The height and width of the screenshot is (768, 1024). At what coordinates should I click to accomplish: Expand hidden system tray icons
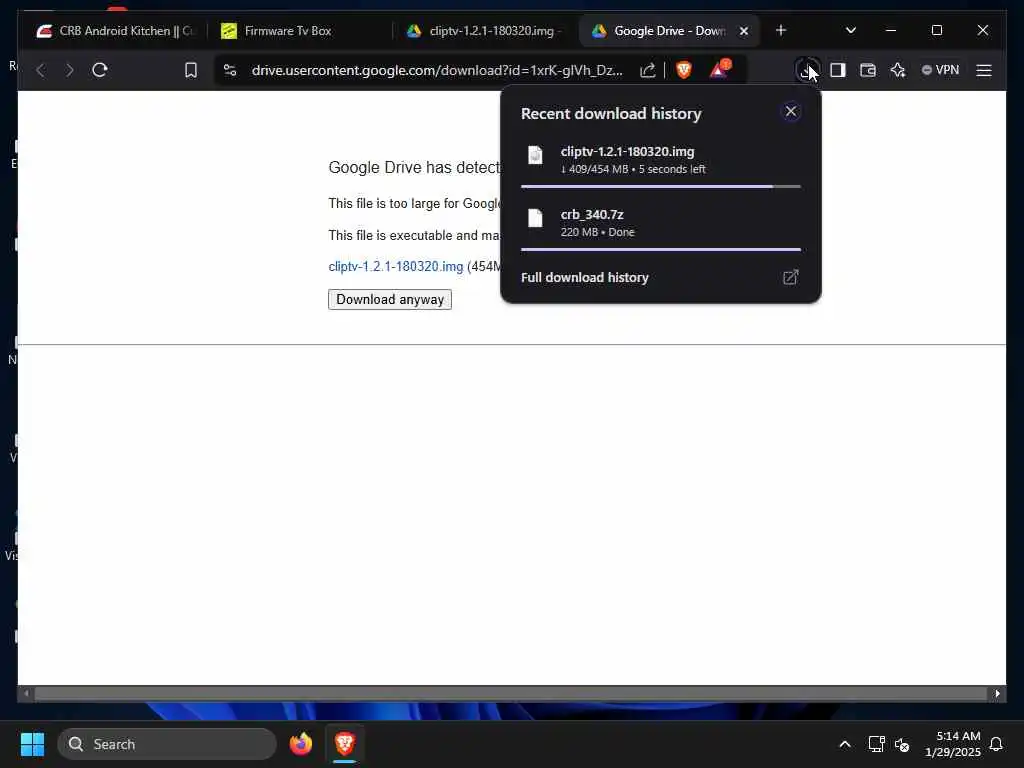[844, 744]
